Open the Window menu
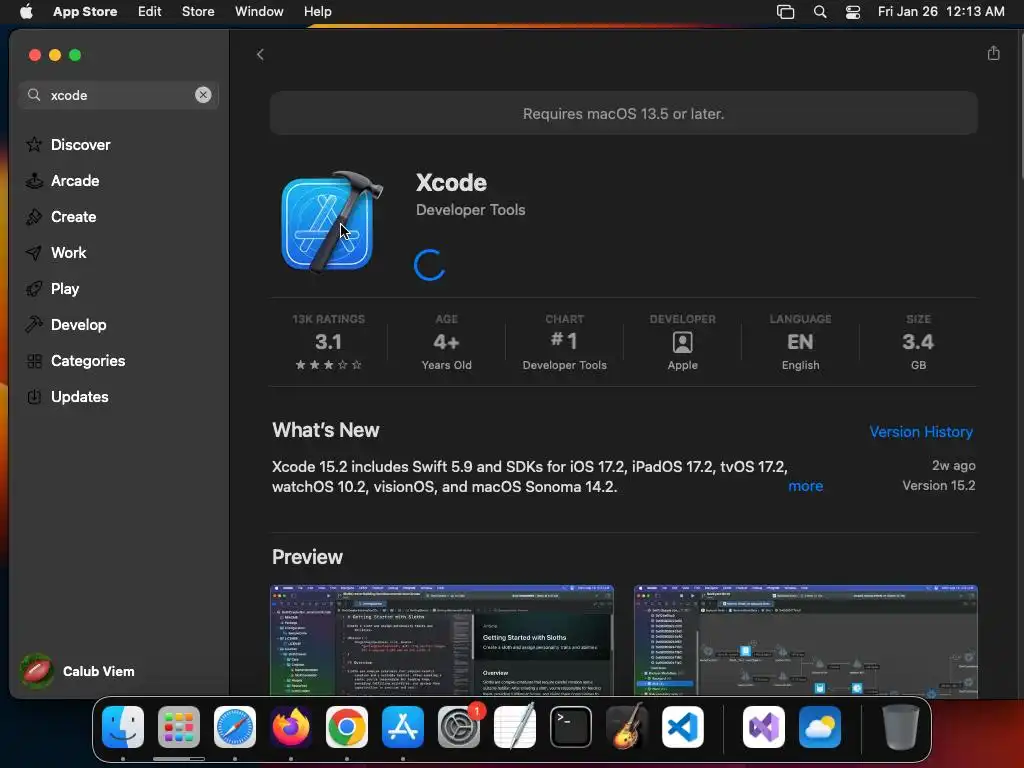The width and height of the screenshot is (1024, 768). click(259, 12)
